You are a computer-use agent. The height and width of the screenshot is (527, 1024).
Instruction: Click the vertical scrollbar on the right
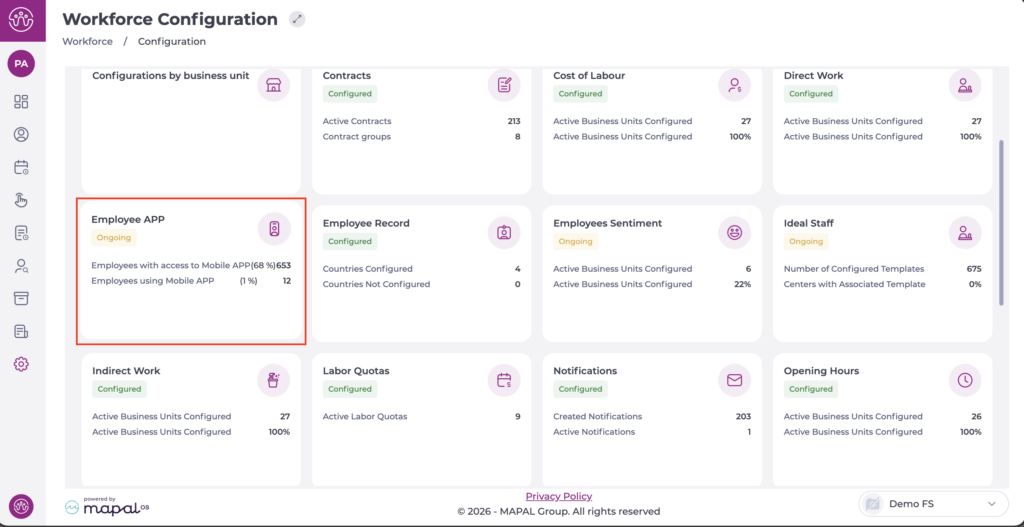pyautogui.click(x=1001, y=222)
